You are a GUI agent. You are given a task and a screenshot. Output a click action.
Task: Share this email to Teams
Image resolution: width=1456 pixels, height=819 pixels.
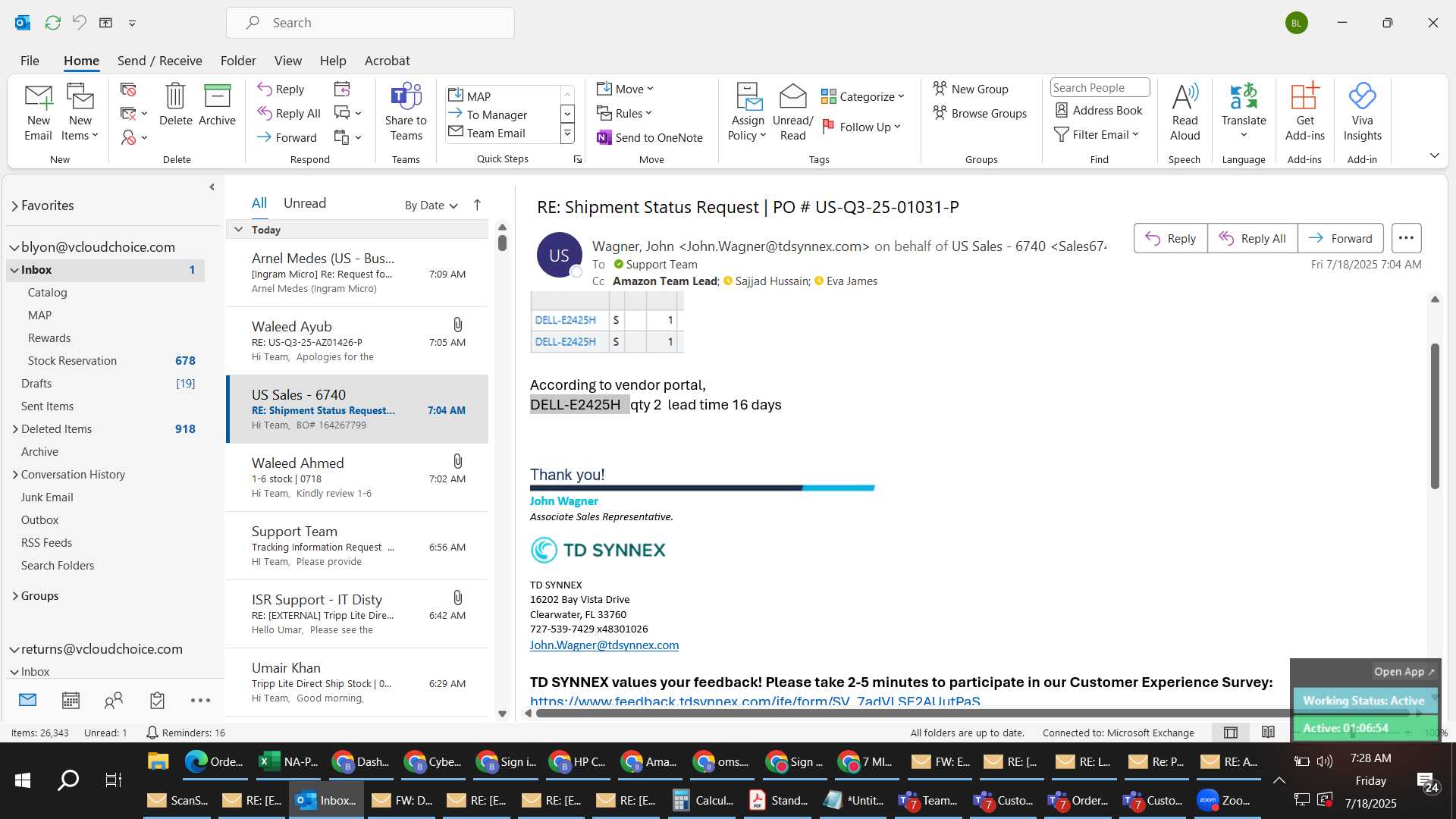406,112
